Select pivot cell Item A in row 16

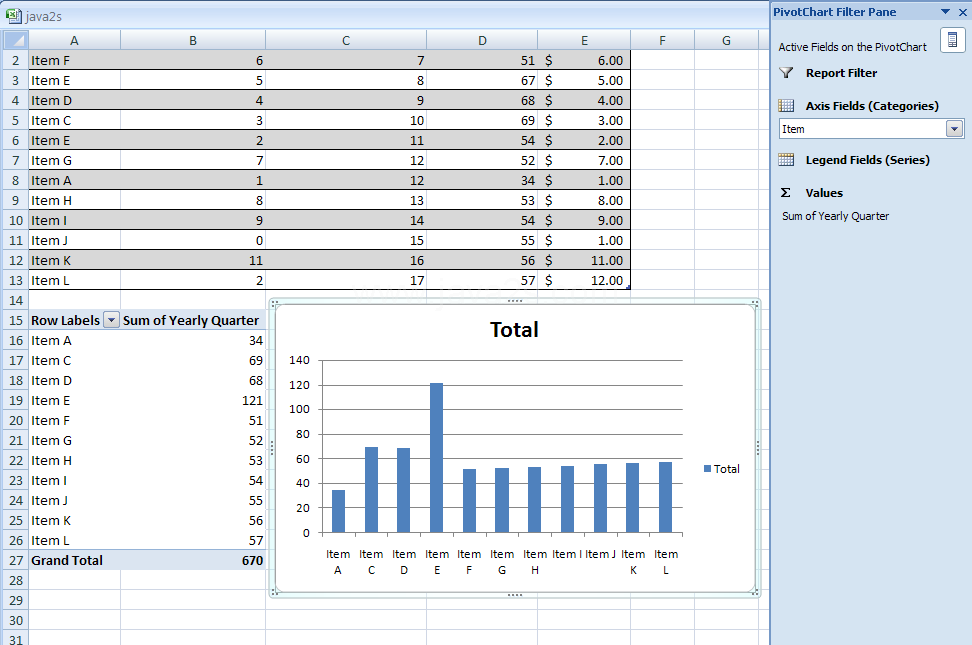click(x=74, y=340)
